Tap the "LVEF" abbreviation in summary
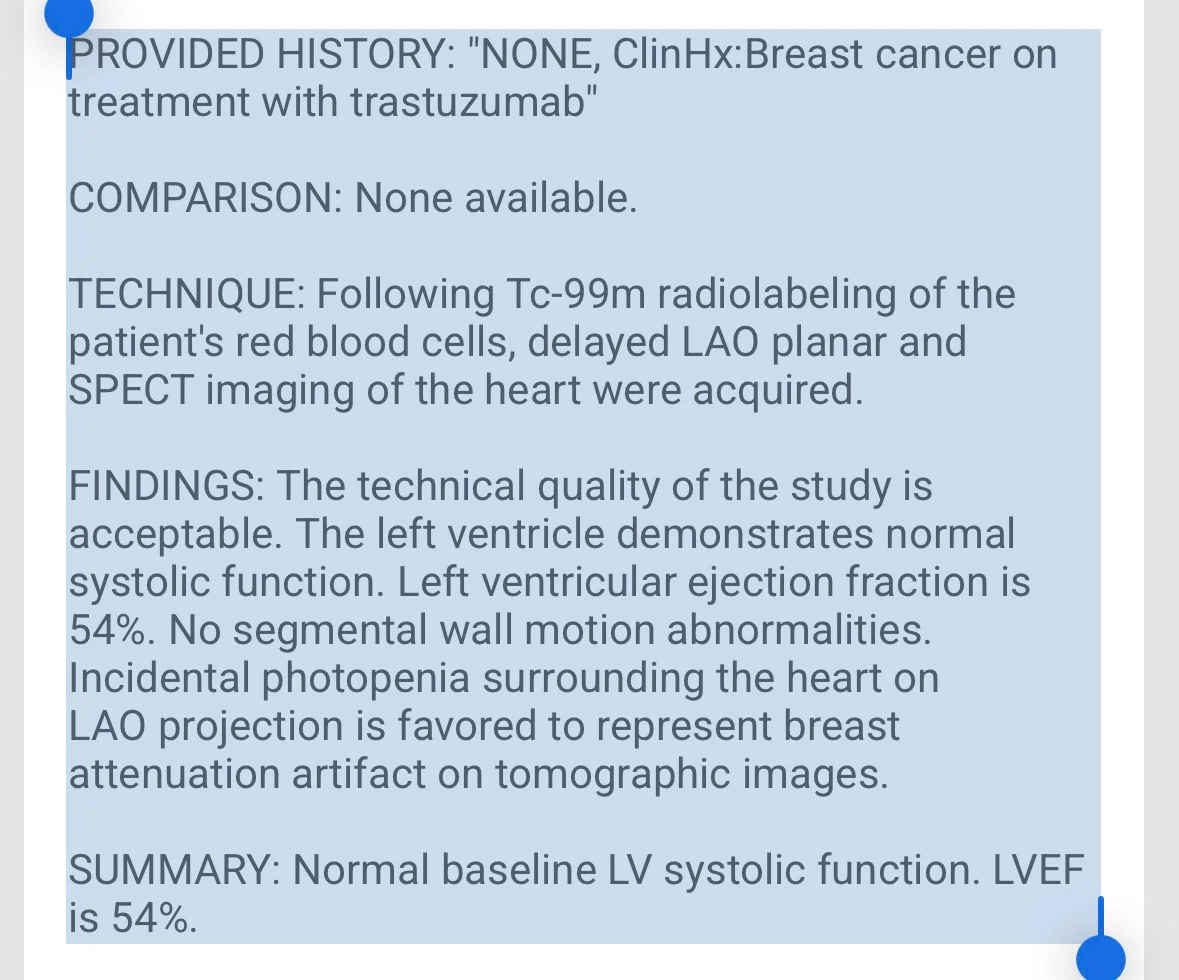Screen dimensions: 1179x980 coord(1038,869)
